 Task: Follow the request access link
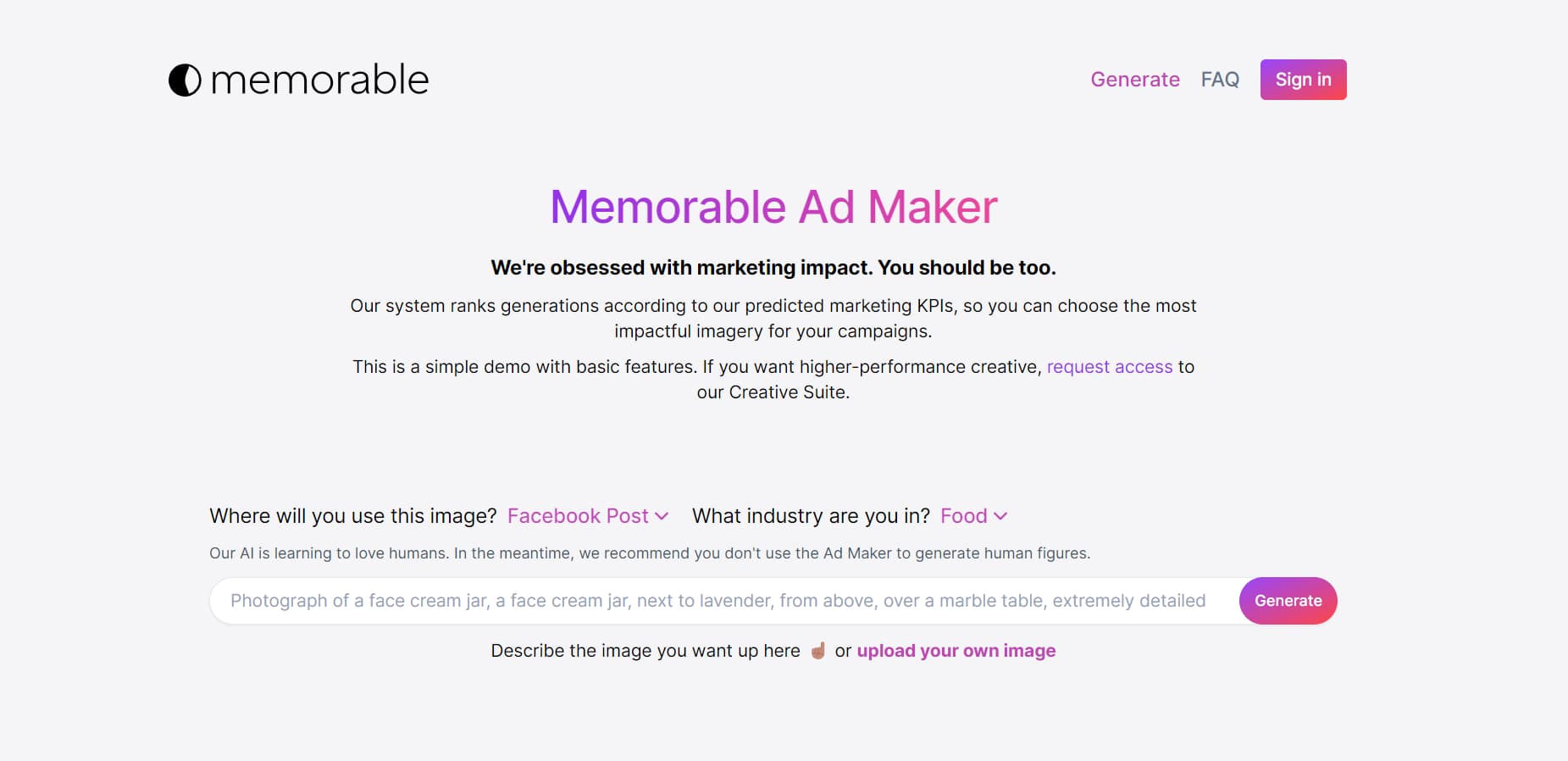coord(1110,366)
